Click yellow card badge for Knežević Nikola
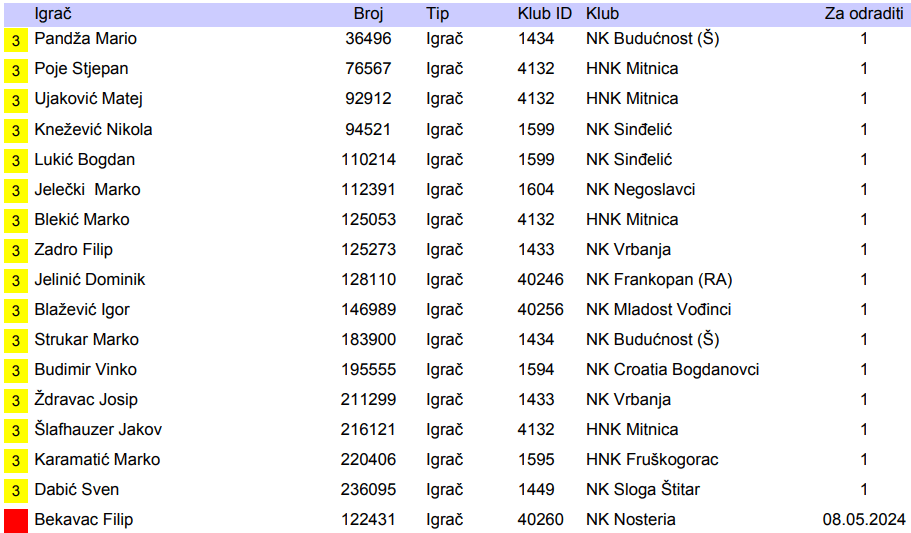This screenshot has width=911, height=533. pos(16,131)
